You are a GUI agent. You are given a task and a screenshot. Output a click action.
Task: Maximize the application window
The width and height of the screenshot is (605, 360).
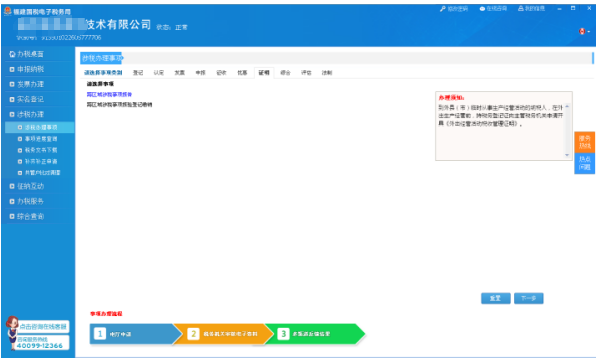573,8
